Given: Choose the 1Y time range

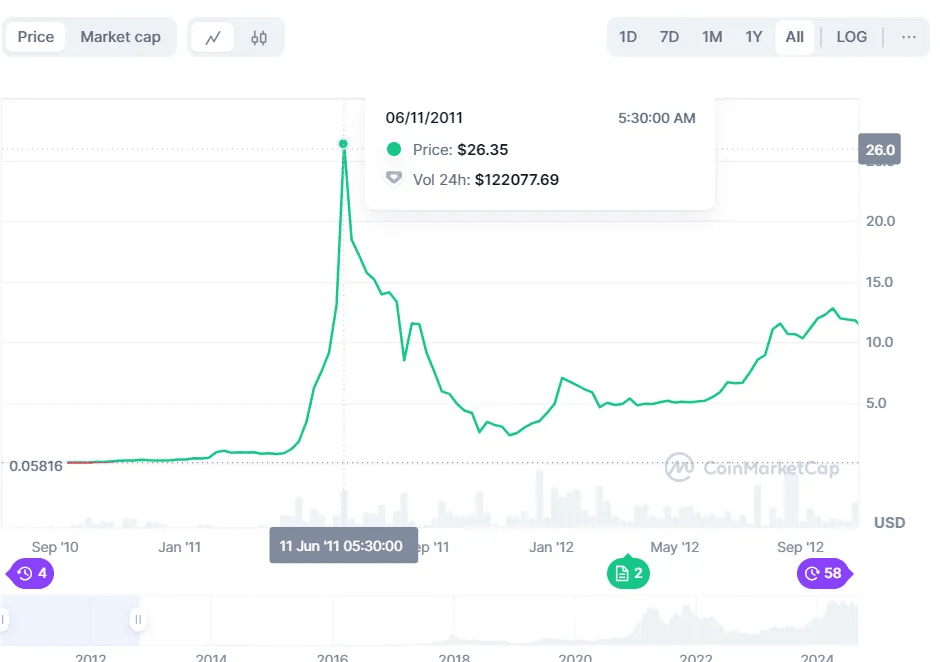Looking at the screenshot, I should pyautogui.click(x=753, y=37).
